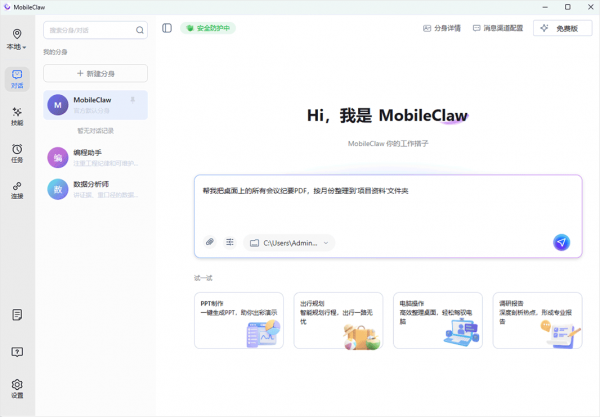Focus the 搜索分身/对话 search field

95,30
